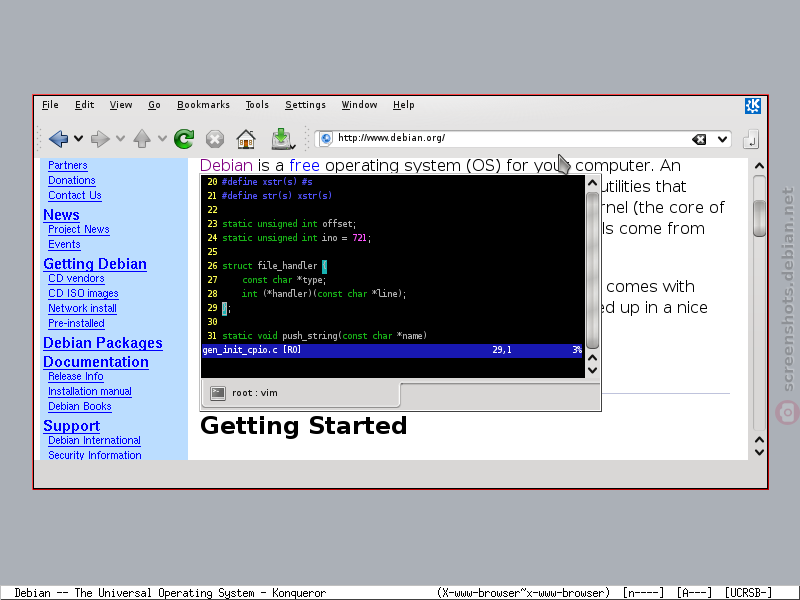
Task: Click the vim terminal scrollbar thumb
Action: (592, 271)
